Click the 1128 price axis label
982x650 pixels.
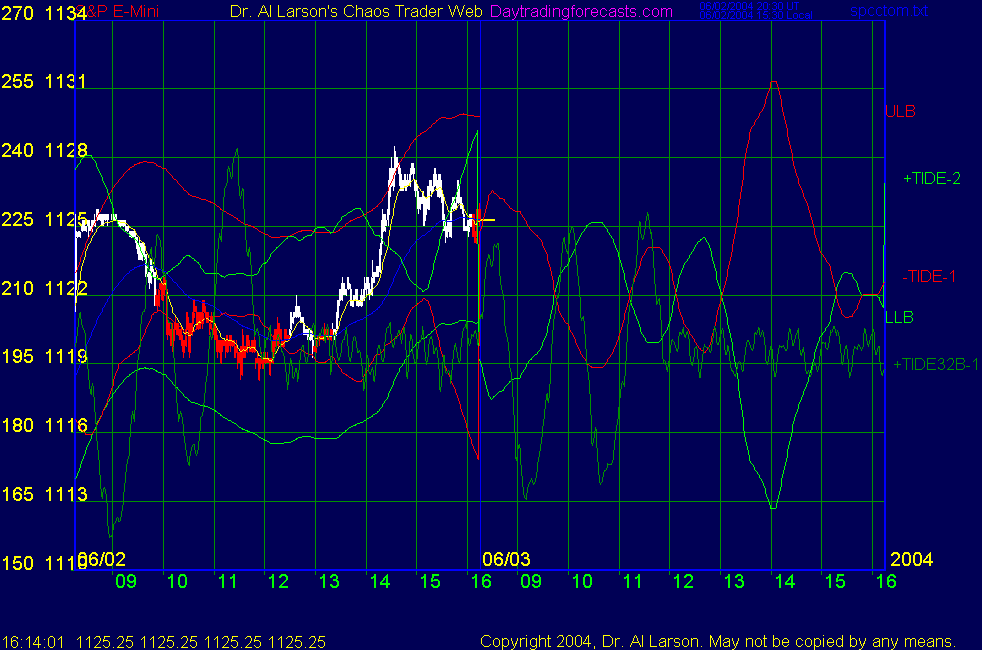tap(65, 151)
